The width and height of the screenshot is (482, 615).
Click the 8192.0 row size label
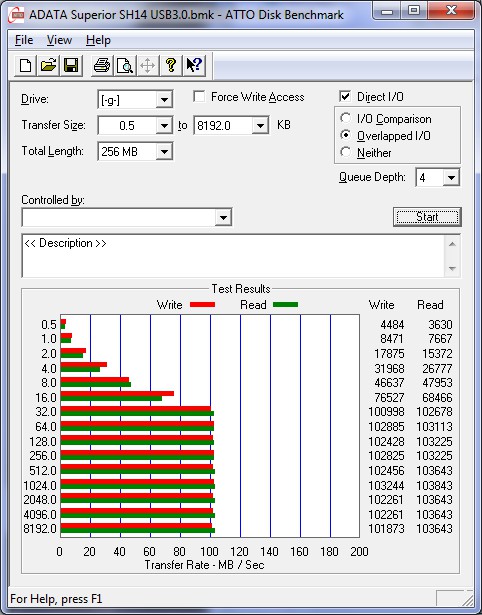click(x=40, y=529)
